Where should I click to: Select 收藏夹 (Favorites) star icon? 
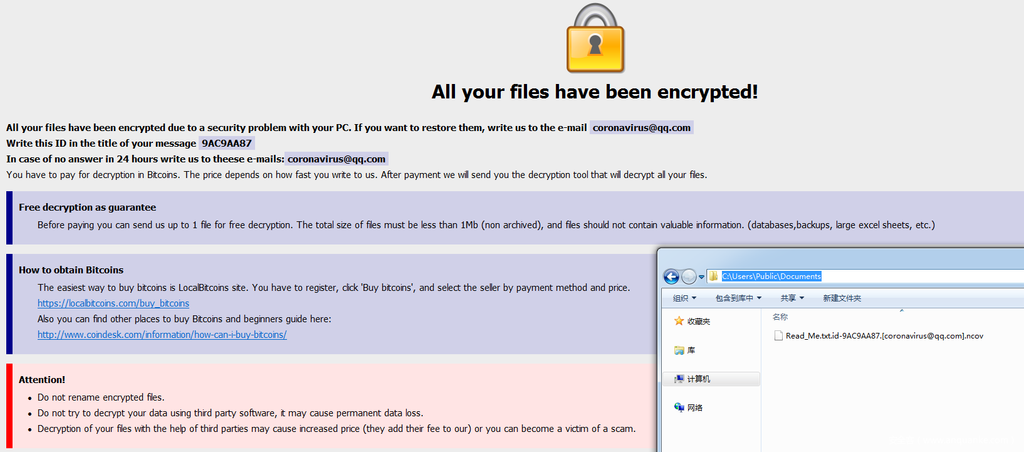coord(679,321)
